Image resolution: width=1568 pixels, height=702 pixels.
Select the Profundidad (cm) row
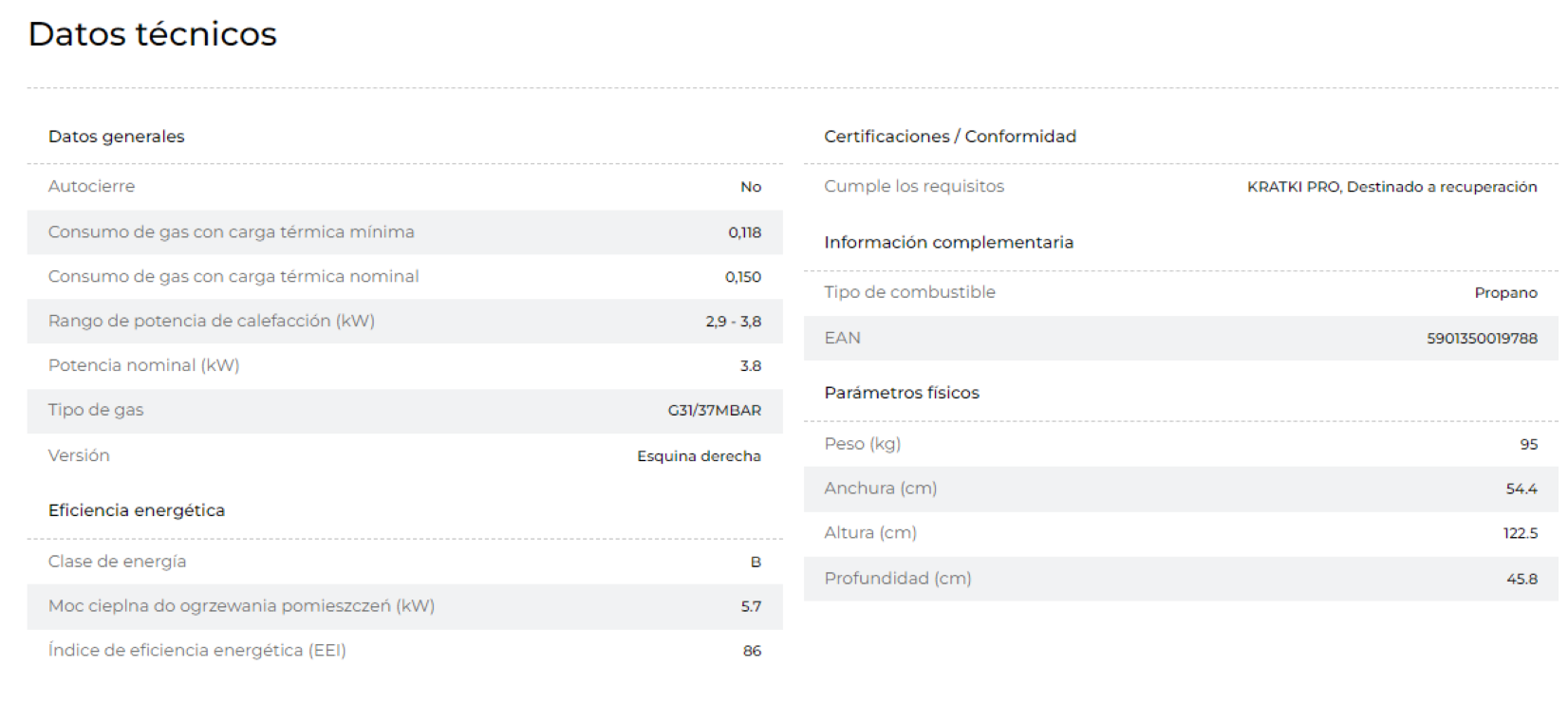tap(1181, 579)
